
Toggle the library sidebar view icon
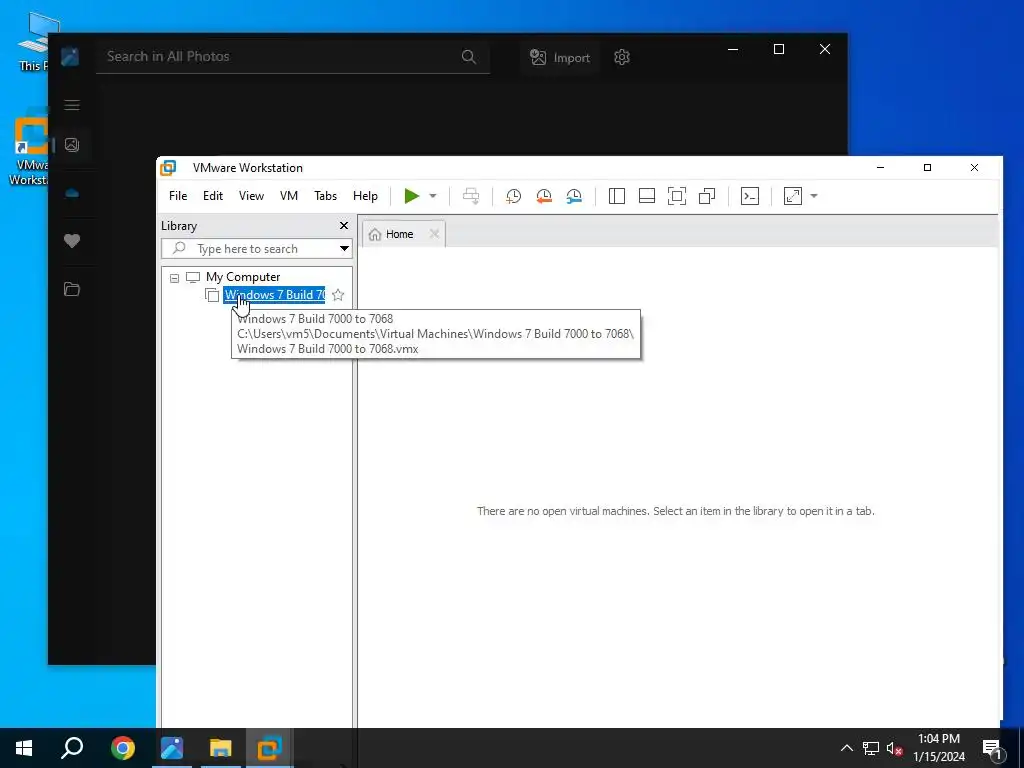tap(616, 196)
